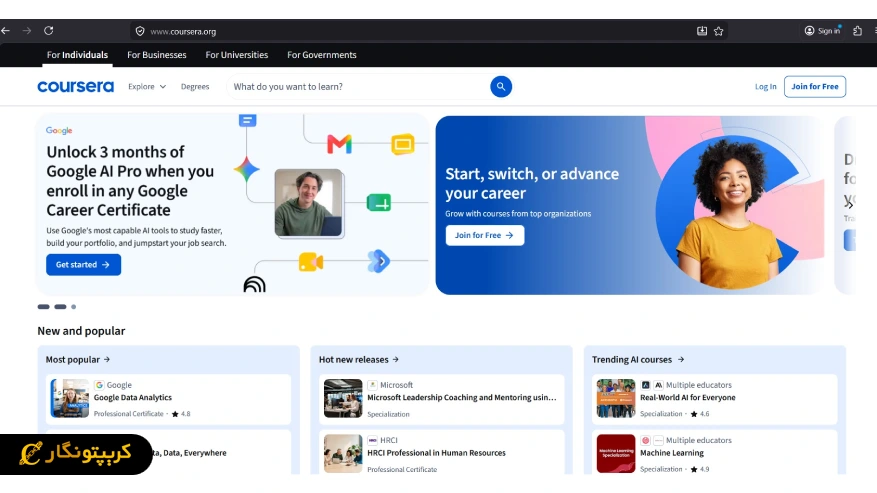Bookmark this page with the star icon
The image size is (877, 493).
[719, 31]
